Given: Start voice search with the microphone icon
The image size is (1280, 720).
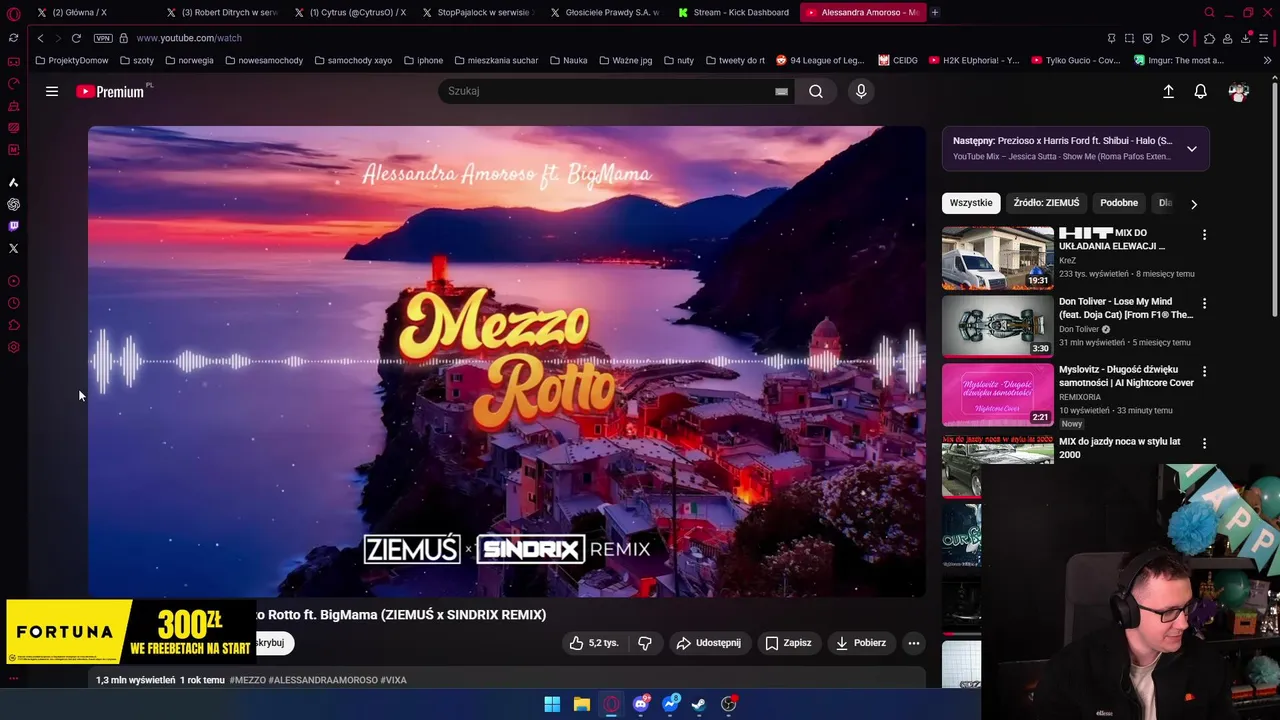Looking at the screenshot, I should point(861,91).
